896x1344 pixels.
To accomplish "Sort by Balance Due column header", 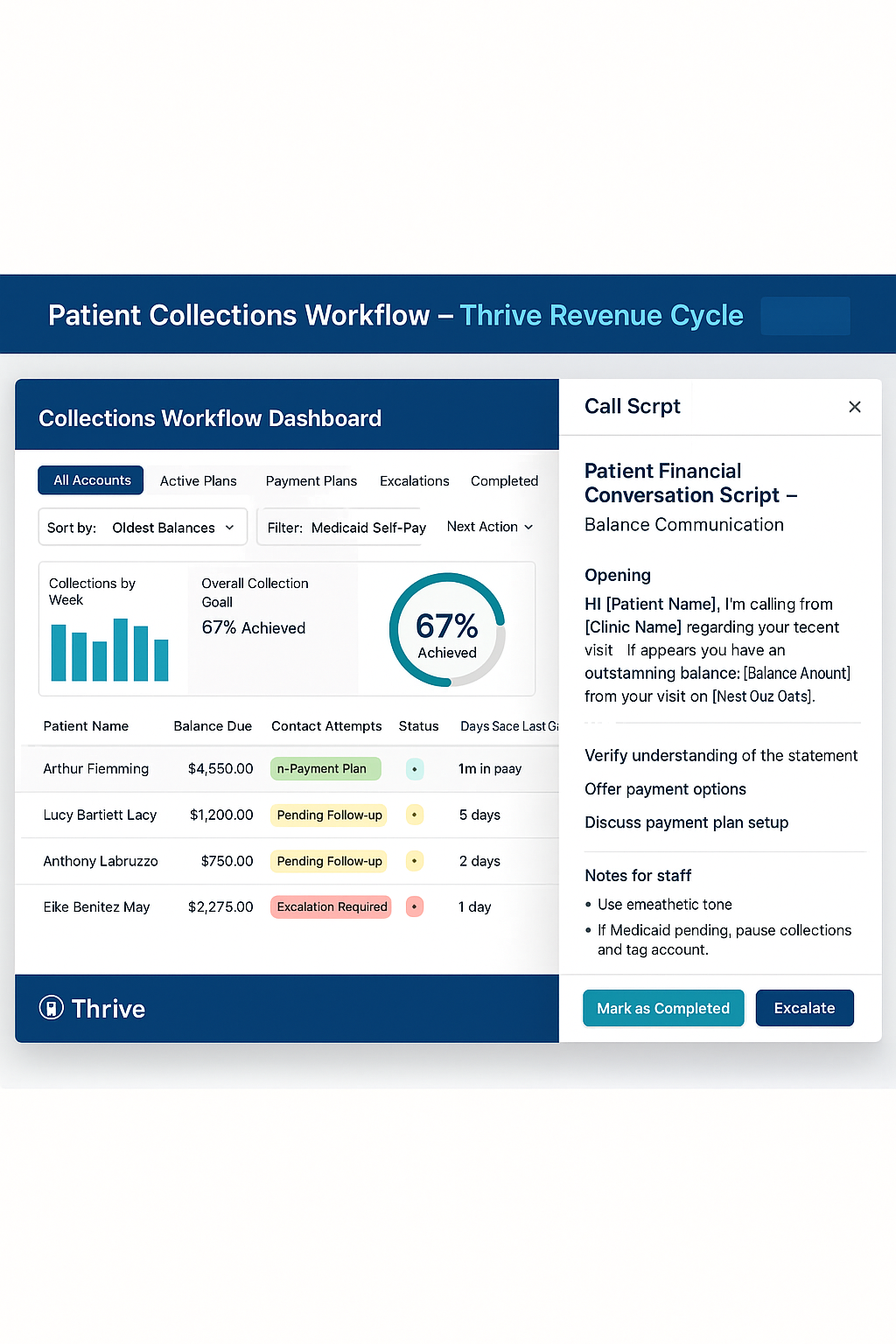I will (213, 726).
